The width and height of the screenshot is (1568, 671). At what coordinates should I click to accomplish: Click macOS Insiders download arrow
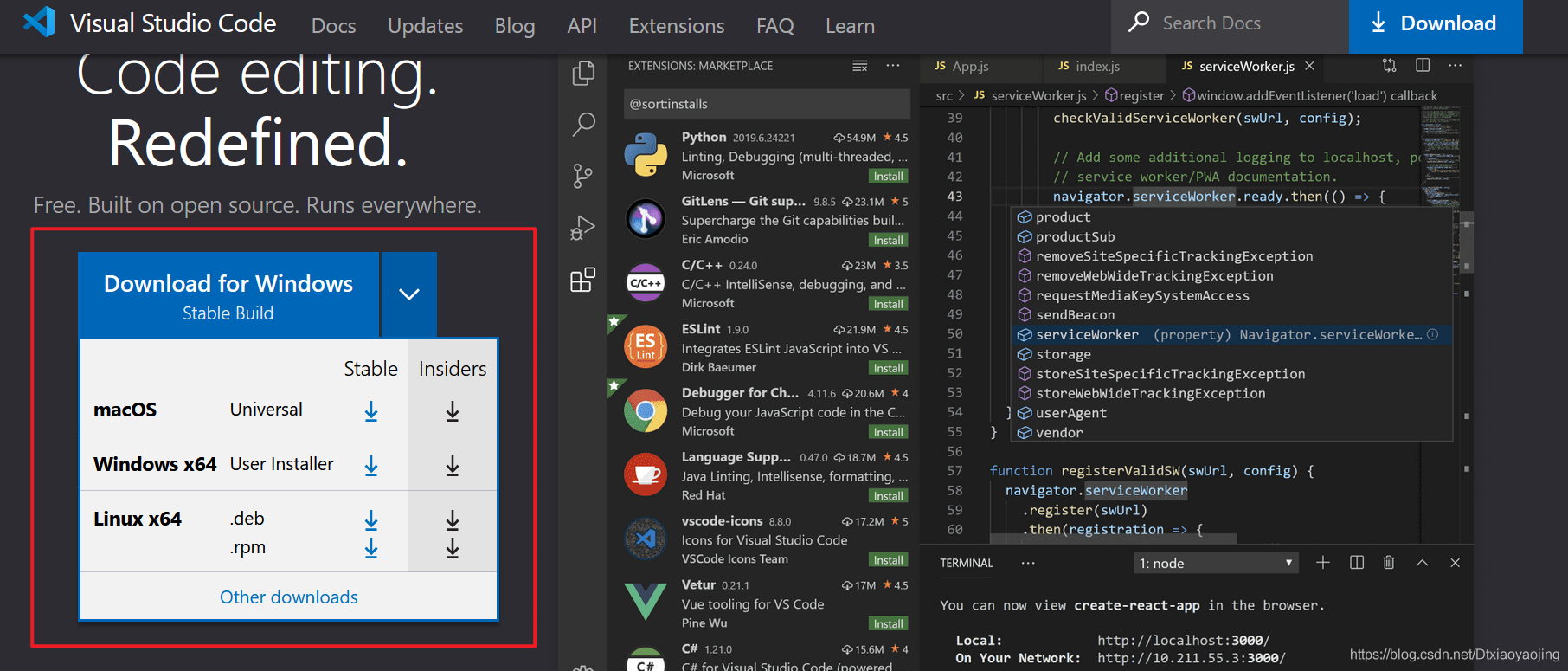click(x=453, y=411)
